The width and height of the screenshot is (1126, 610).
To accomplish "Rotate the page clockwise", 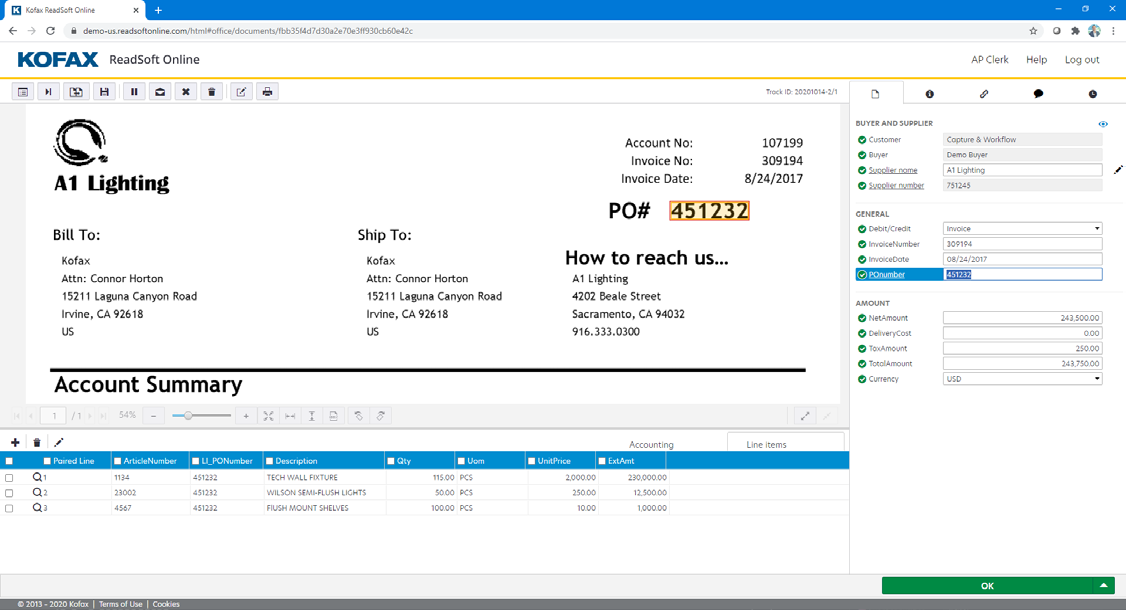I will pos(381,416).
